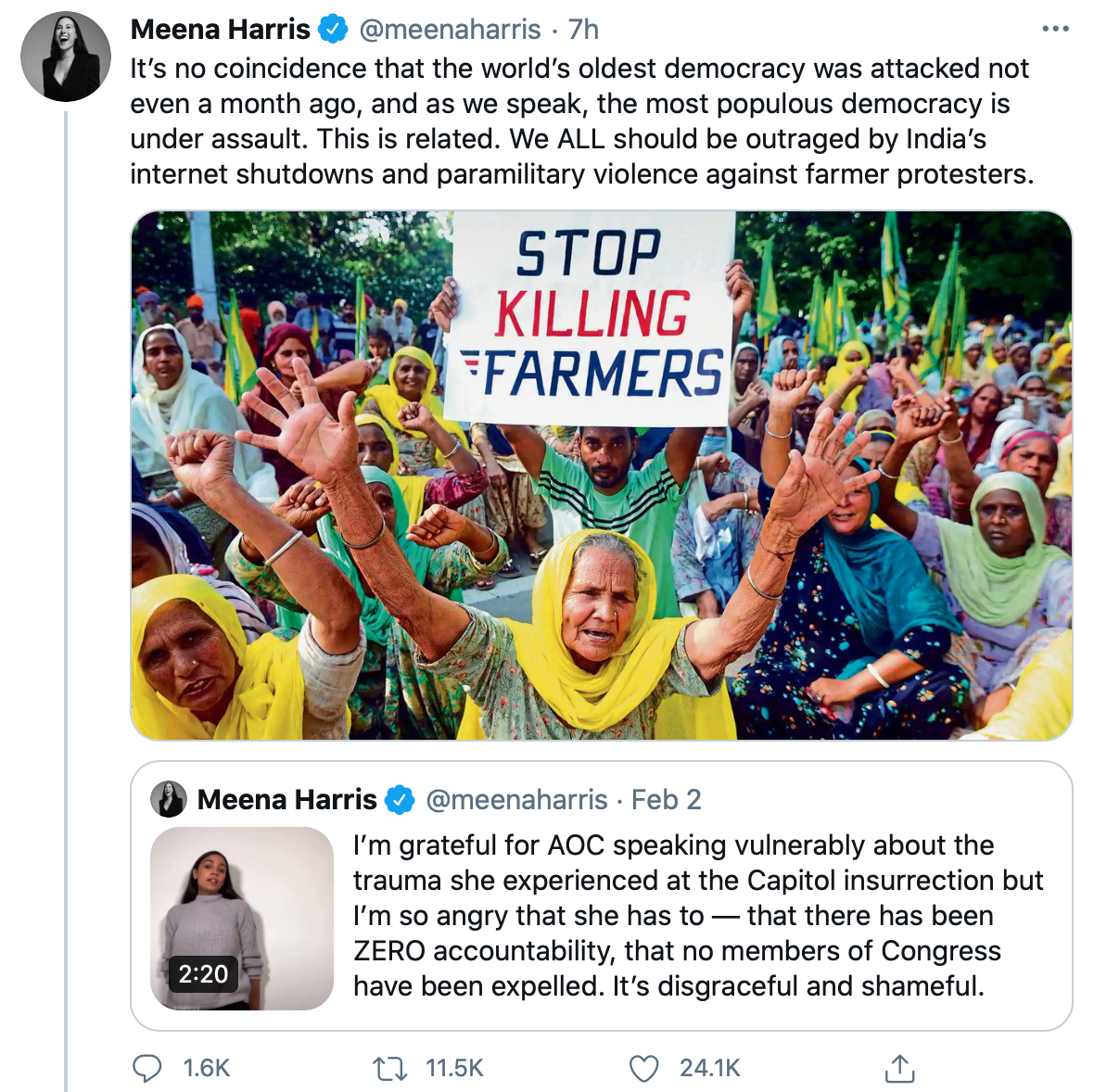The image size is (1094, 1092).
Task: Click the 11.5K retweet count
Action: pos(454,1069)
